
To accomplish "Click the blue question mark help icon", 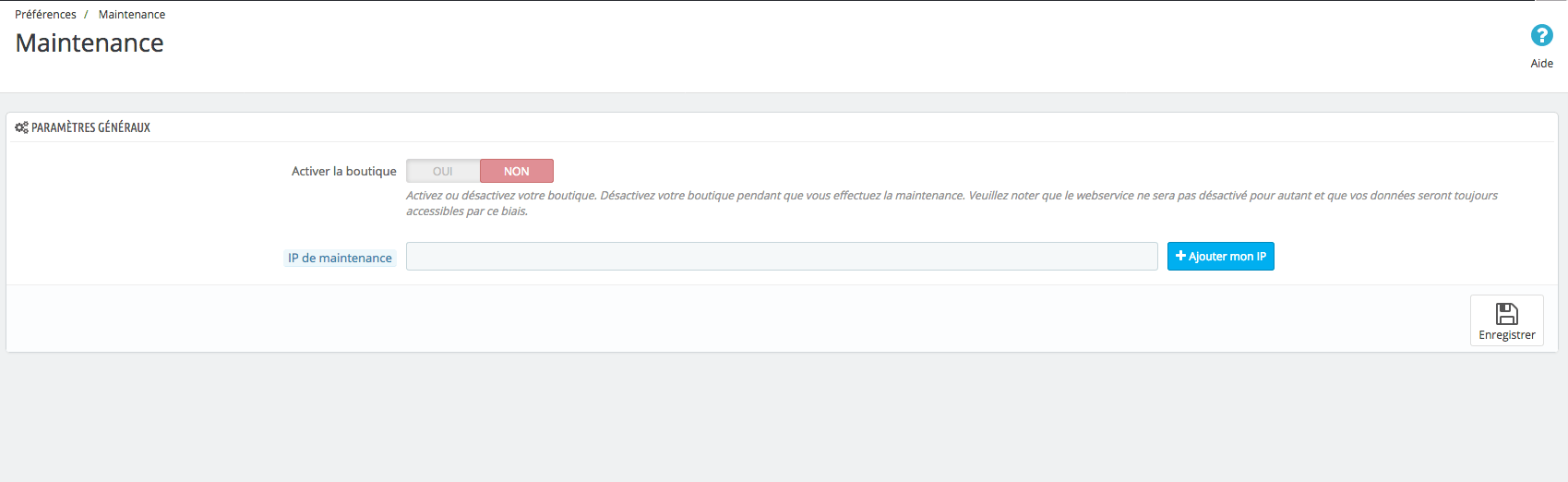I will [1541, 35].
